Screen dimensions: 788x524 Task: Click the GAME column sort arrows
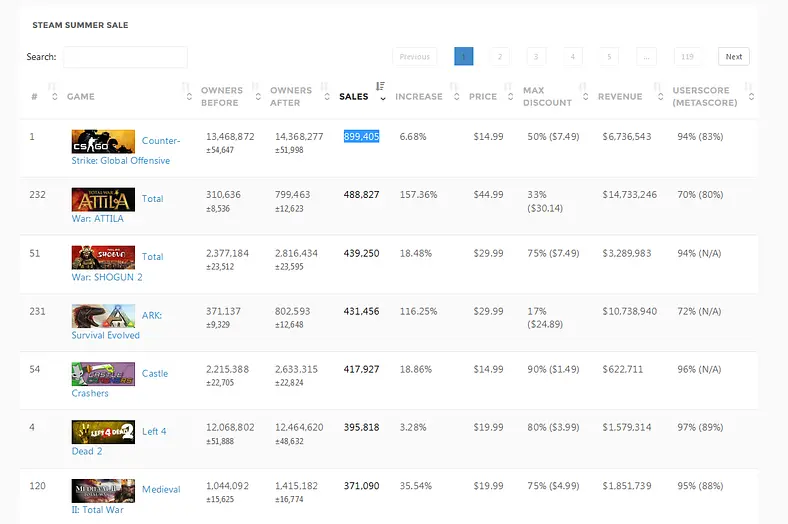tap(189, 96)
